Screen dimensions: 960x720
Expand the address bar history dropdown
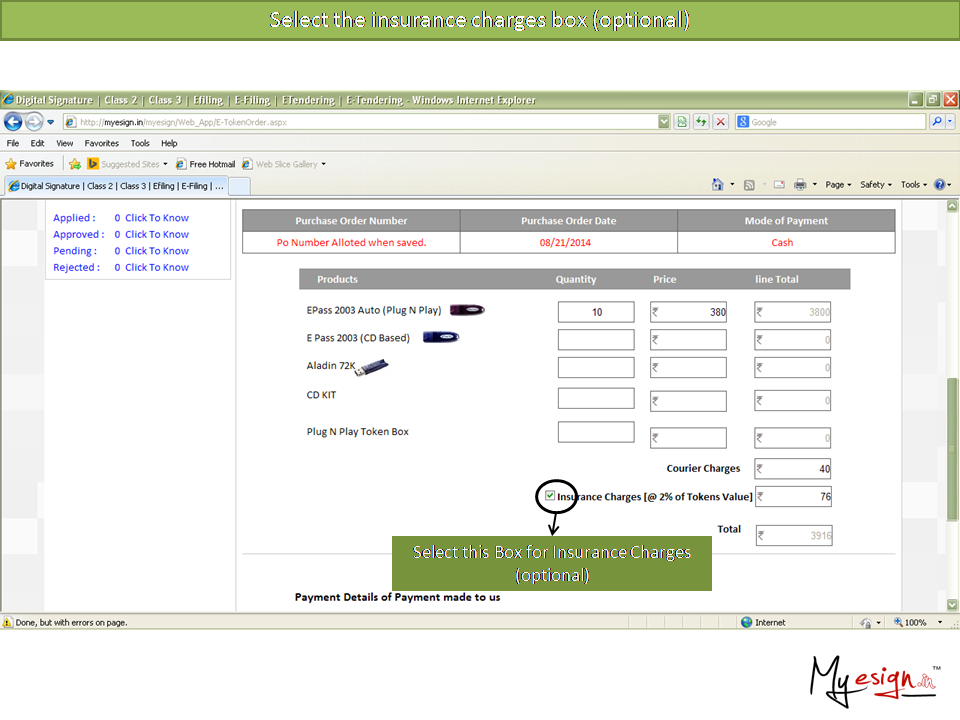point(664,122)
